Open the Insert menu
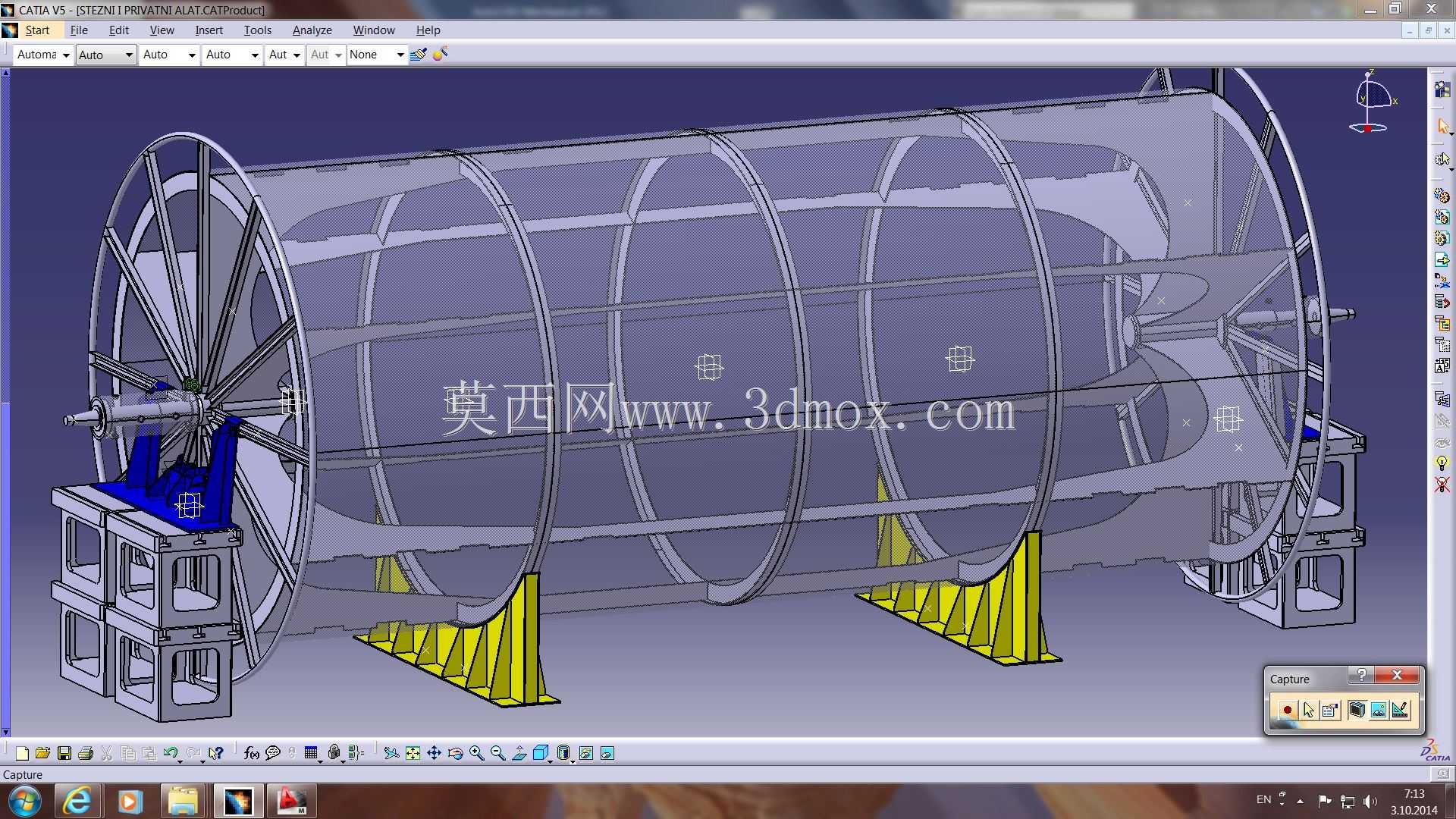 pyautogui.click(x=209, y=30)
